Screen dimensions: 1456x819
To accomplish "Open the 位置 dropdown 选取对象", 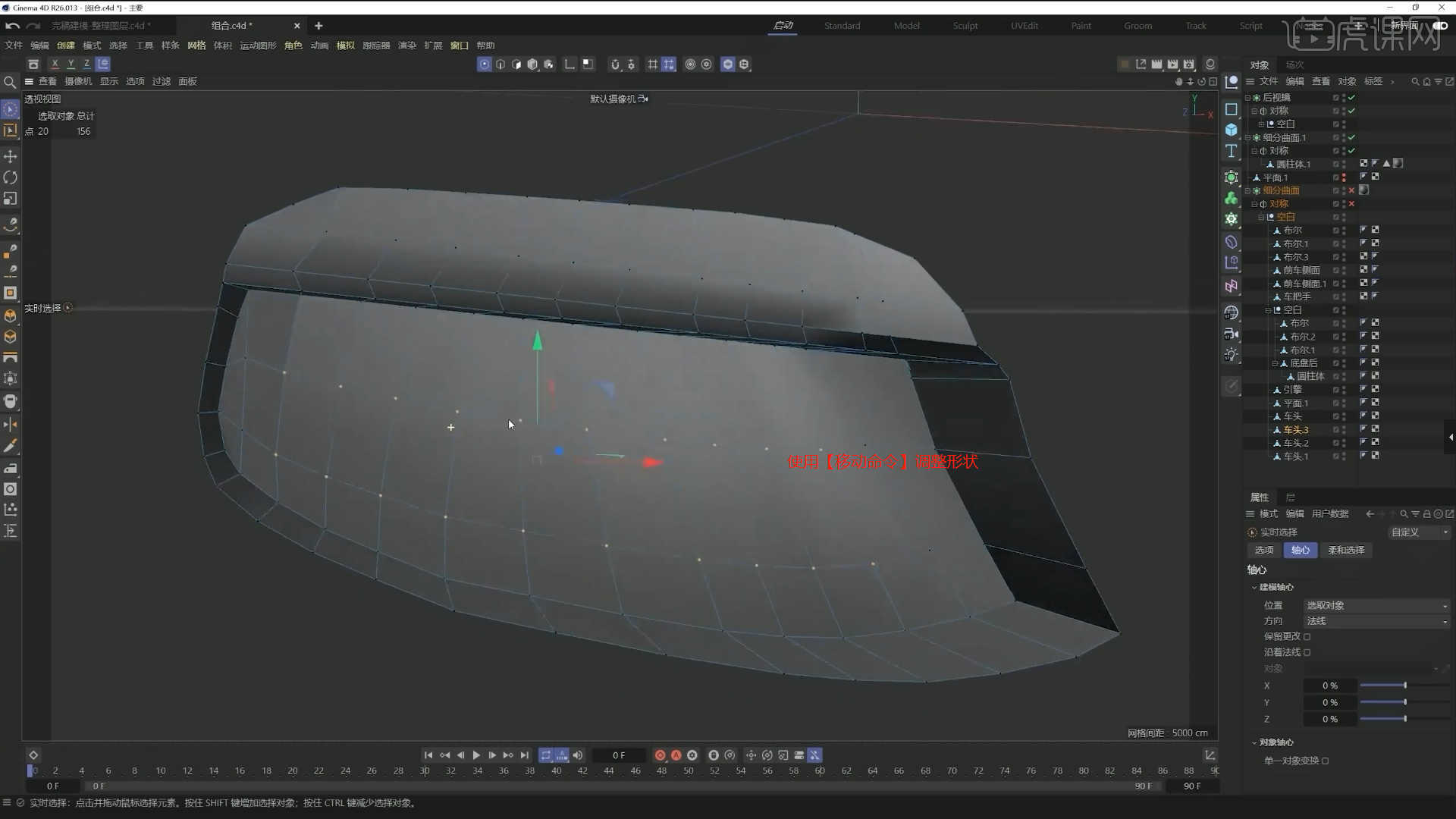I will pos(1376,605).
